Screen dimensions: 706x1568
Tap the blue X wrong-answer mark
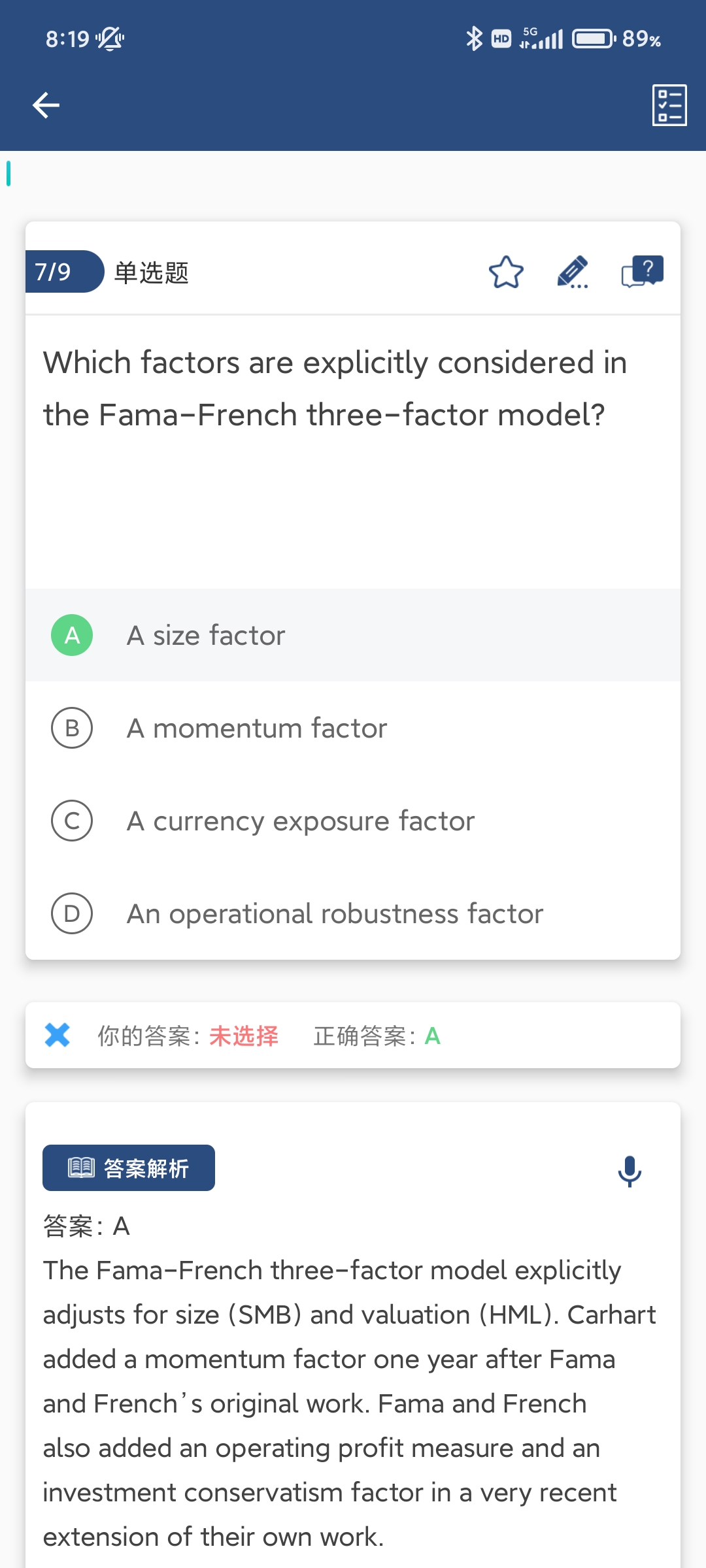click(x=58, y=1035)
